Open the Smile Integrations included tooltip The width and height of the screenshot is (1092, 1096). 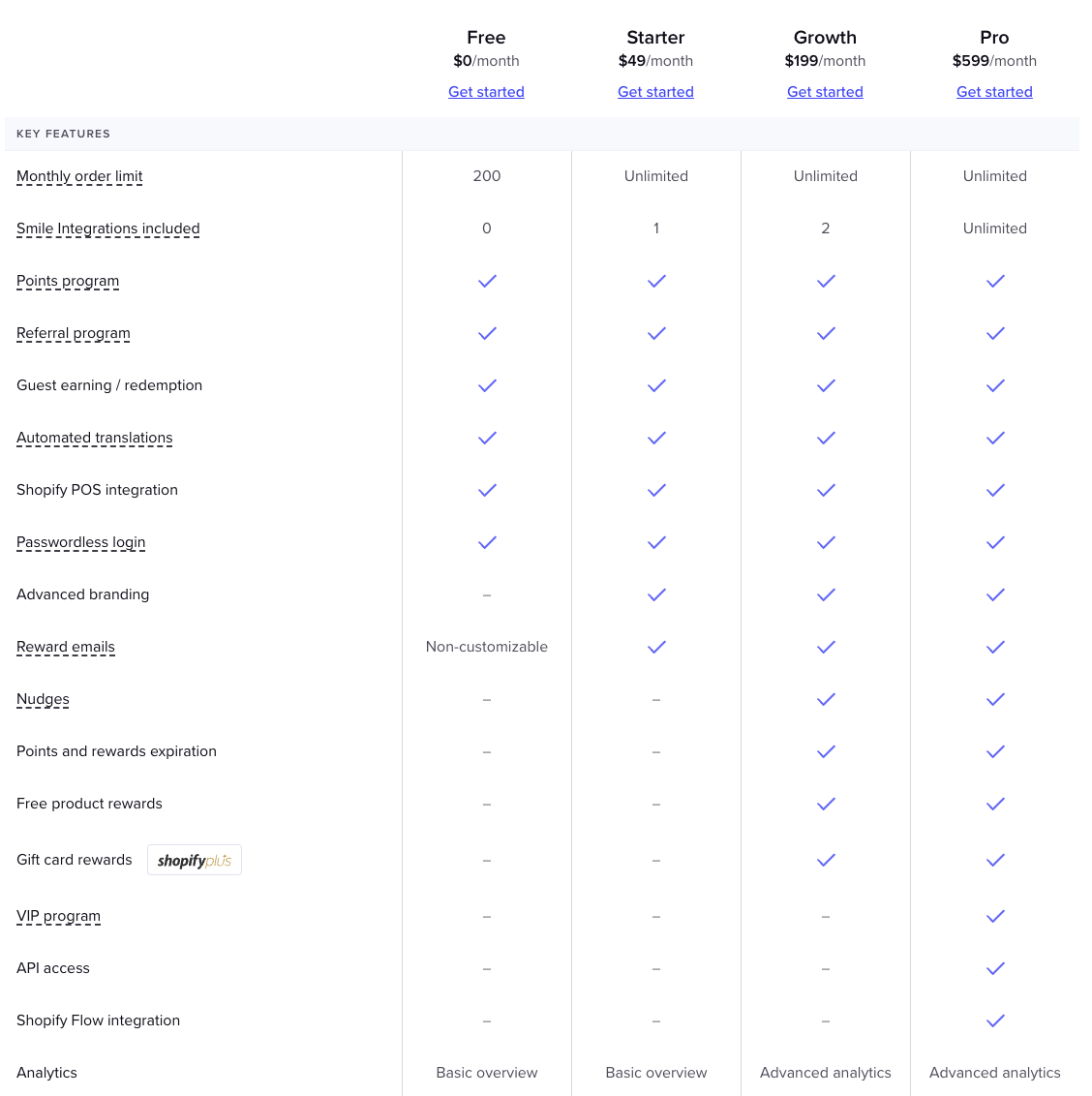coord(107,228)
